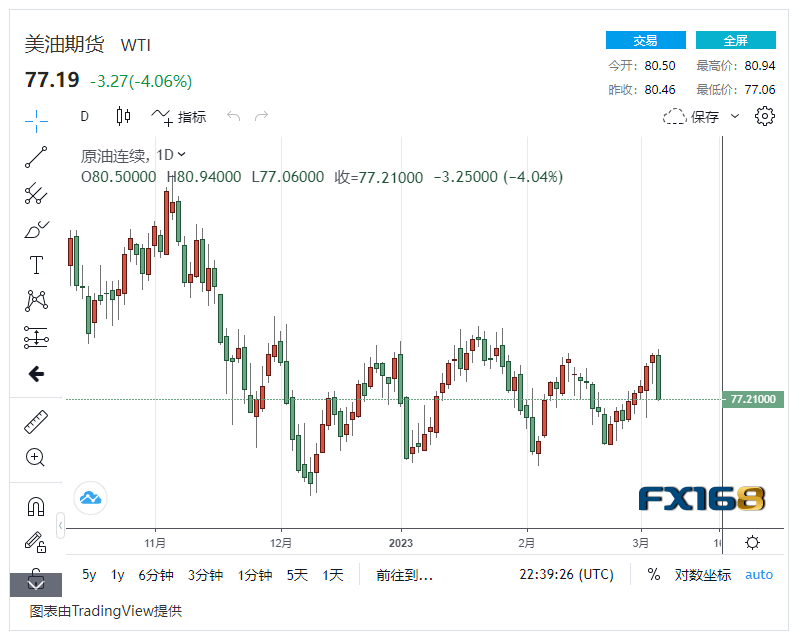The width and height of the screenshot is (798, 635).
Task: Select the 1y time range
Action: [118, 575]
